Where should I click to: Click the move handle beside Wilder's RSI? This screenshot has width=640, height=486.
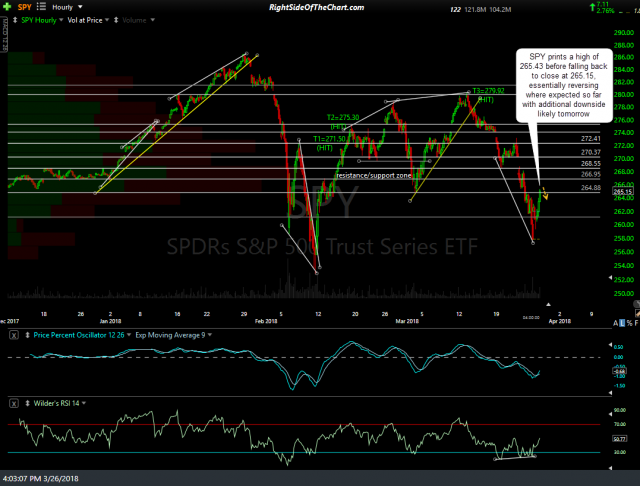coord(27,403)
